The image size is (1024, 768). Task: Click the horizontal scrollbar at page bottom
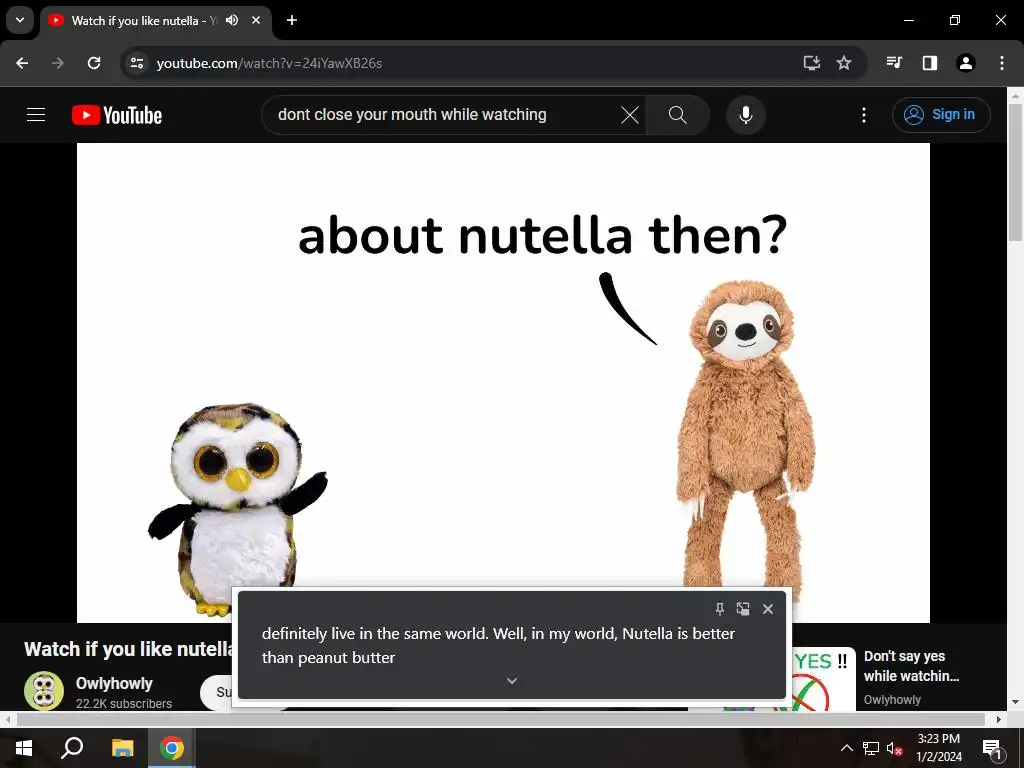coord(500,719)
